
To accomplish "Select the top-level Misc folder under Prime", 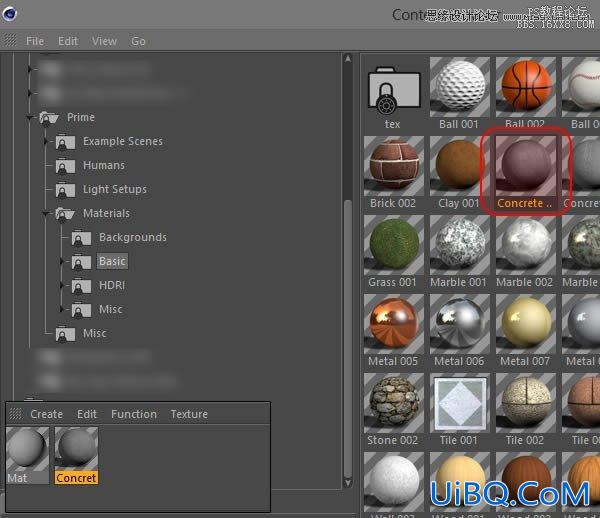I will click(95, 333).
